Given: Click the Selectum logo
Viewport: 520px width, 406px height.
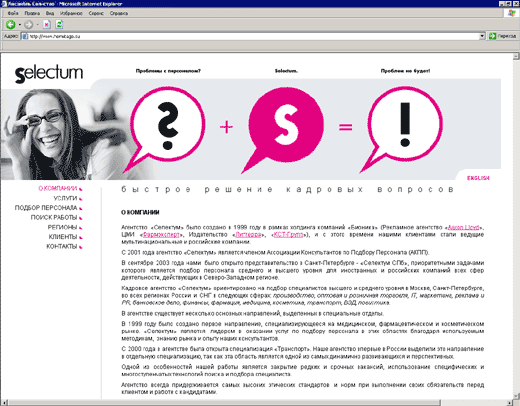Looking at the screenshot, I should (x=49, y=73).
